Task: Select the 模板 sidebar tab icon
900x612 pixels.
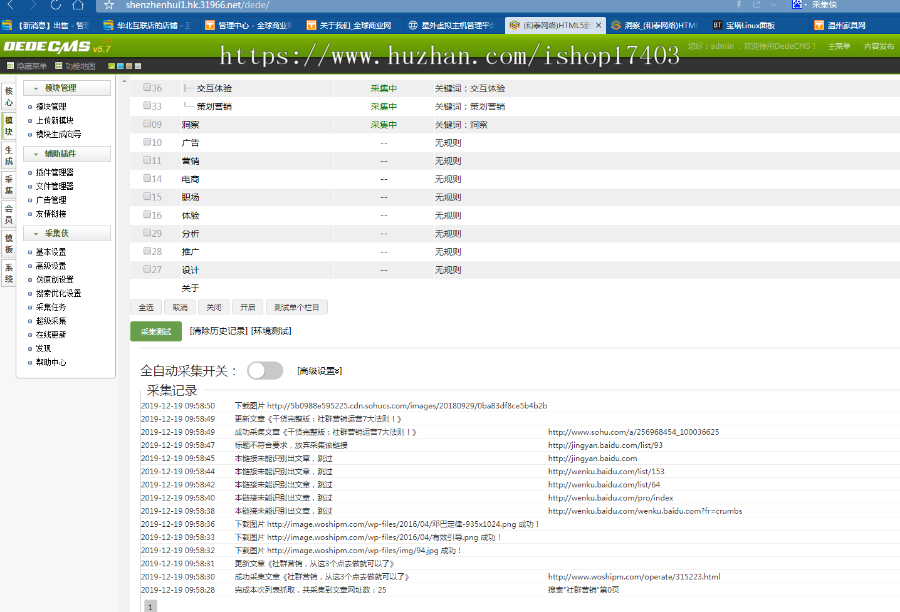Action: point(8,243)
